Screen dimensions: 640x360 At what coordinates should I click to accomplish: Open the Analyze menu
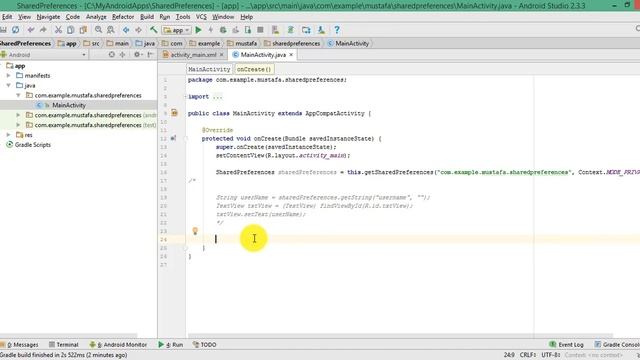(96, 17)
